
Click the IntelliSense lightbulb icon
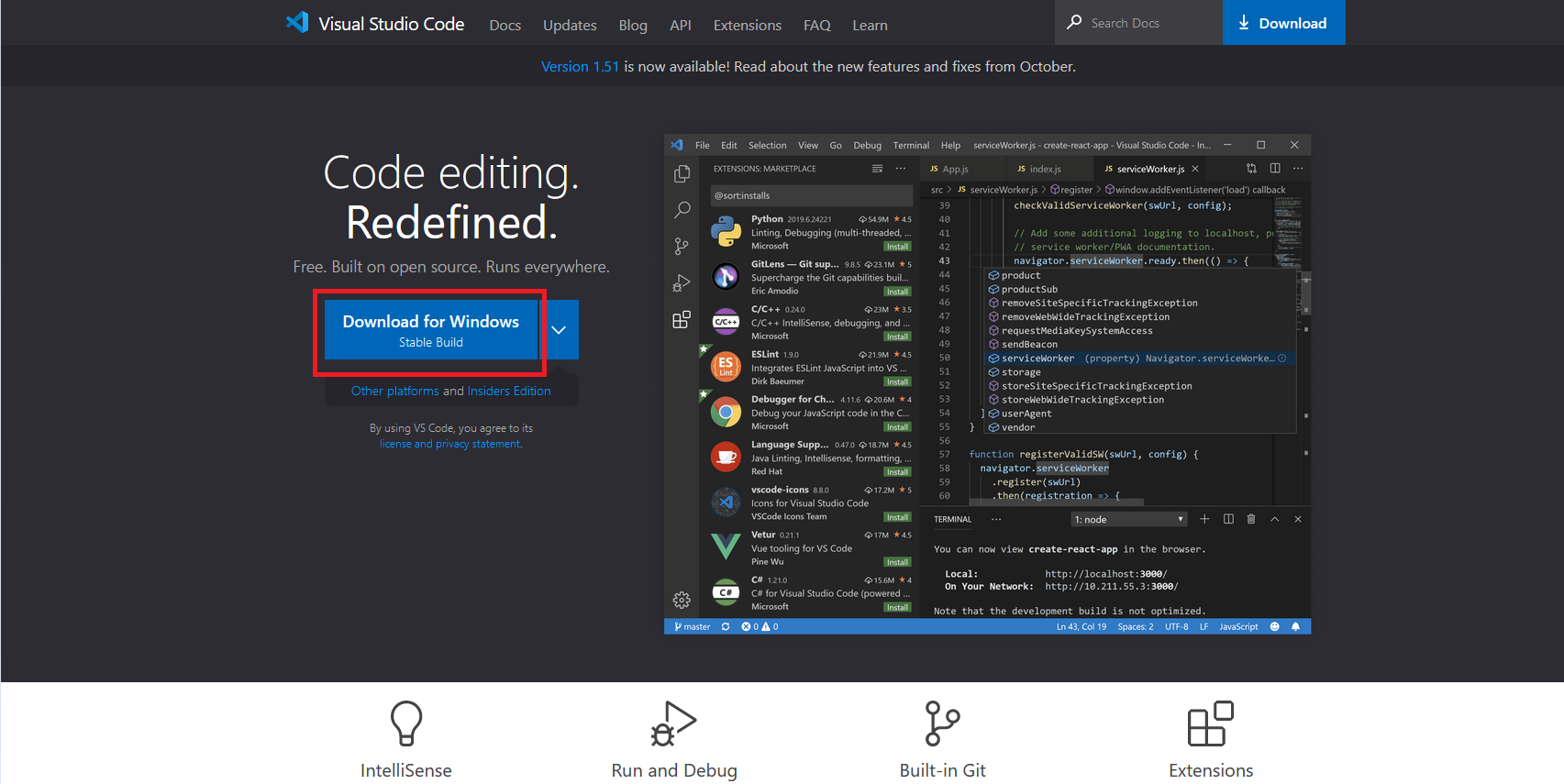pyautogui.click(x=406, y=723)
